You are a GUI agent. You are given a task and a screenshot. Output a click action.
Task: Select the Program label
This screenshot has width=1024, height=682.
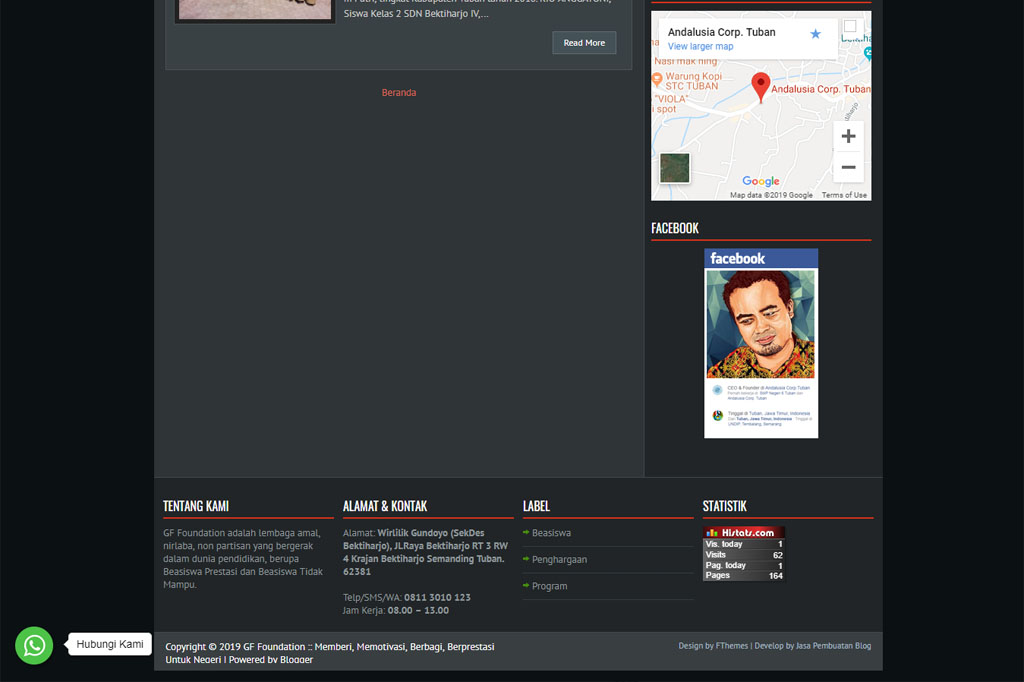point(549,586)
